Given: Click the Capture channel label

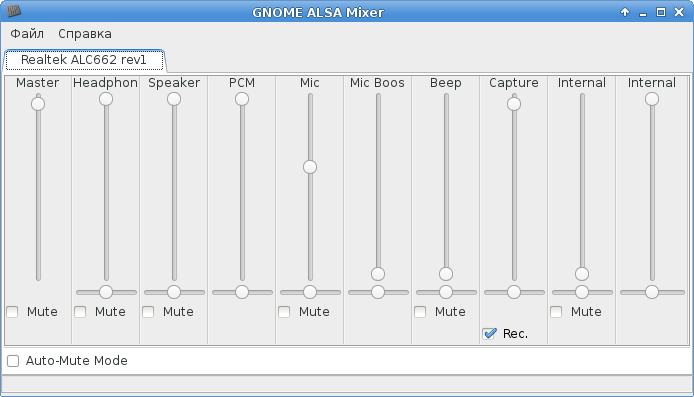Looking at the screenshot, I should (514, 83).
